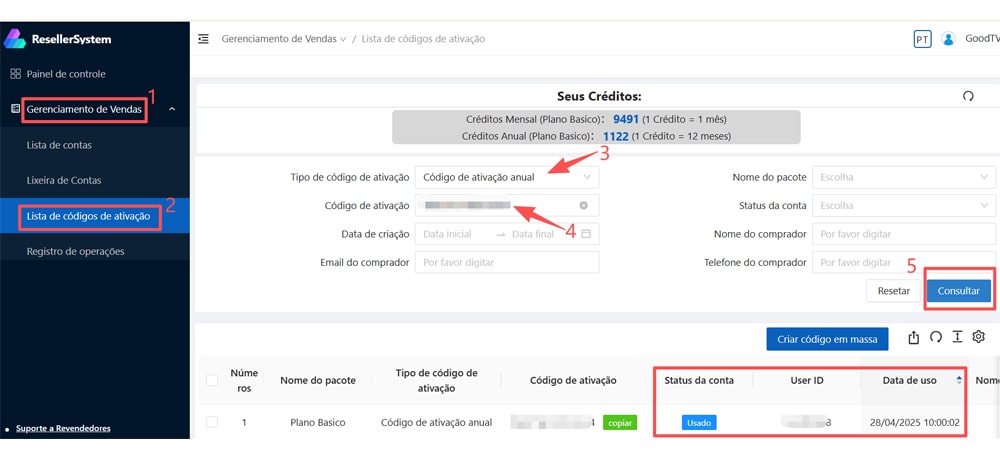The height and width of the screenshot is (456, 1000).
Task: Toggle the sidebar collapse hamburger icon
Action: tap(203, 39)
